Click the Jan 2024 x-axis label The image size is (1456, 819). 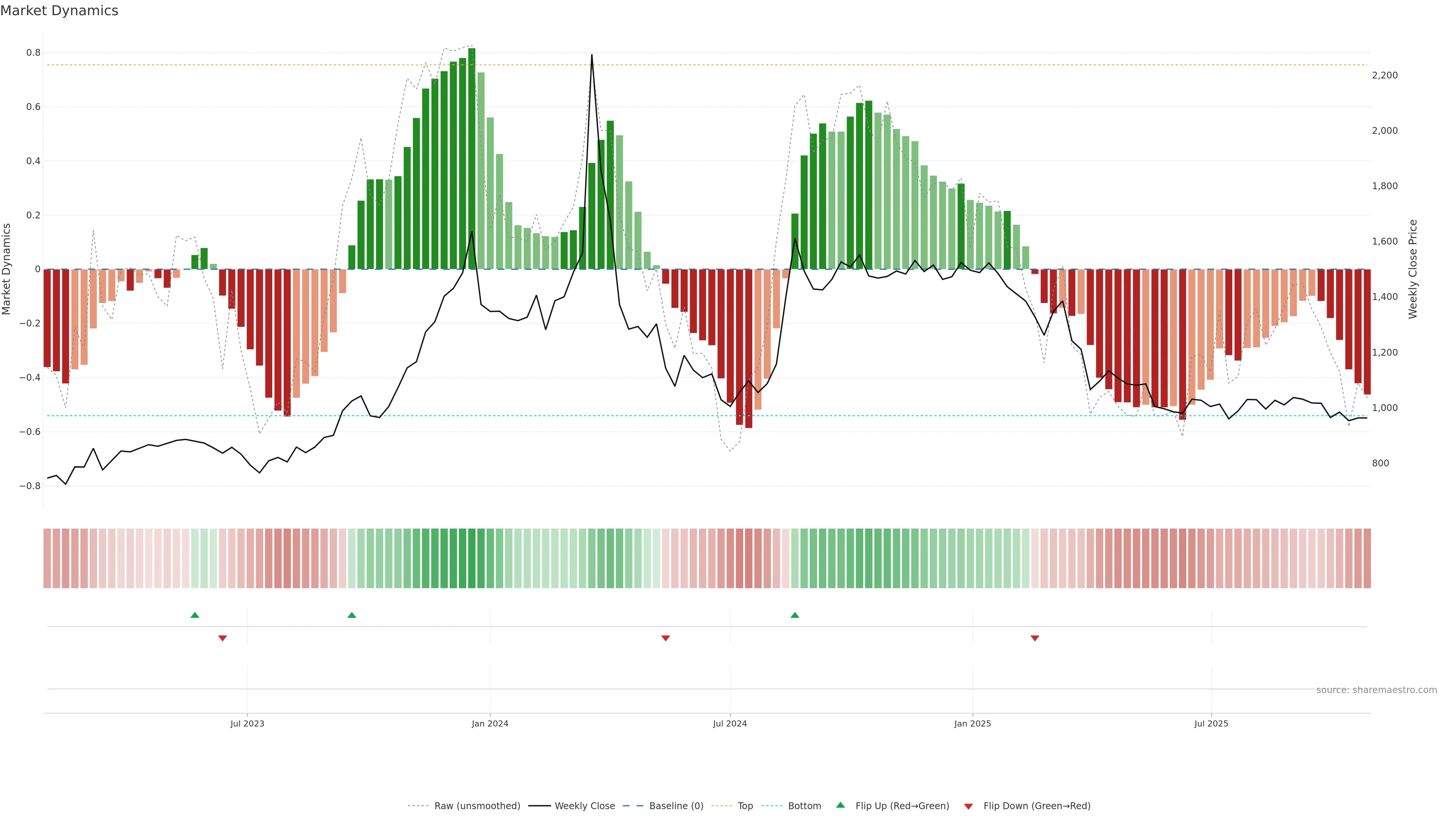490,723
